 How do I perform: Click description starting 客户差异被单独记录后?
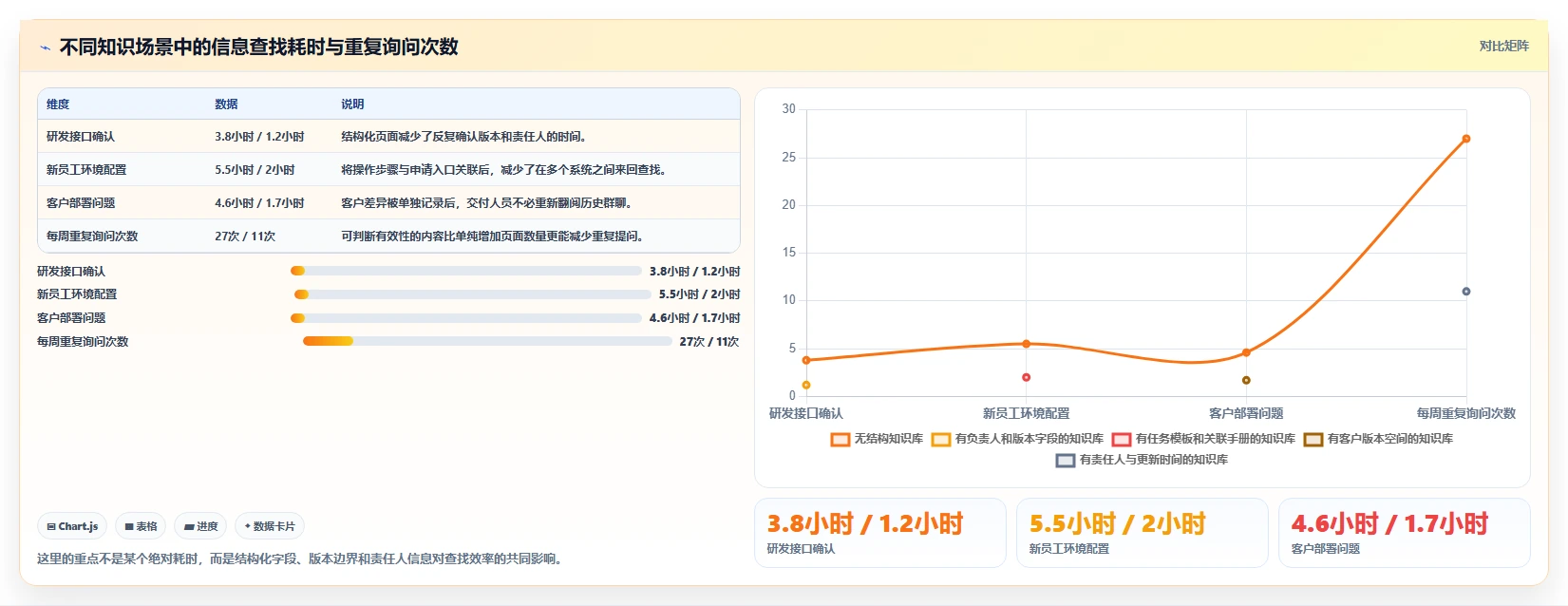[487, 203]
